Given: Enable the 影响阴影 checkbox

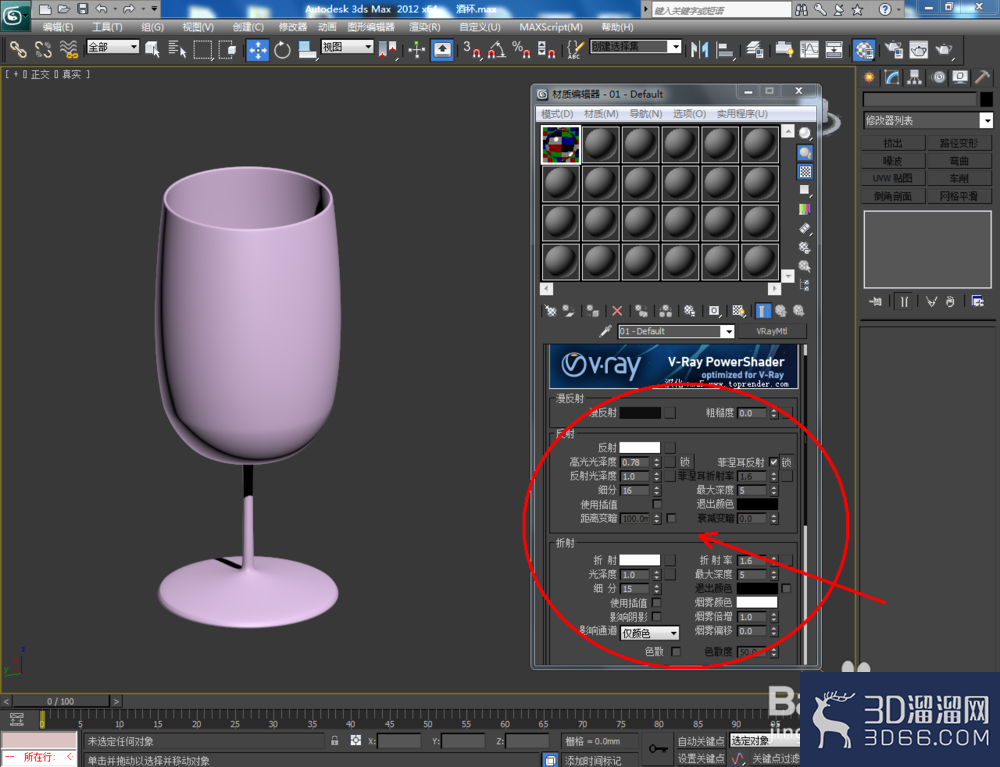Looking at the screenshot, I should click(657, 617).
